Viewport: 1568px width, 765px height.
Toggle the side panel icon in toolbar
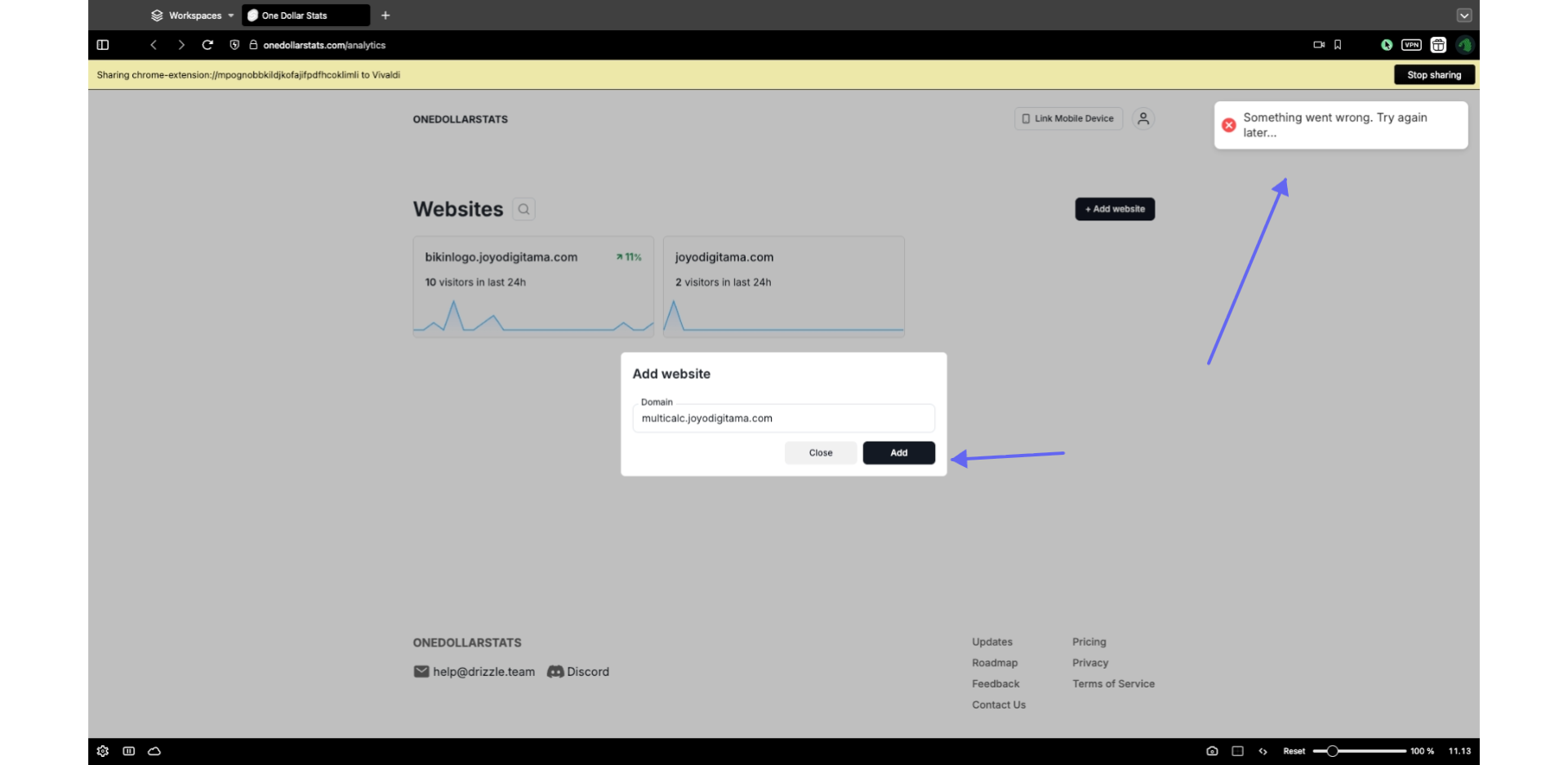[103, 45]
